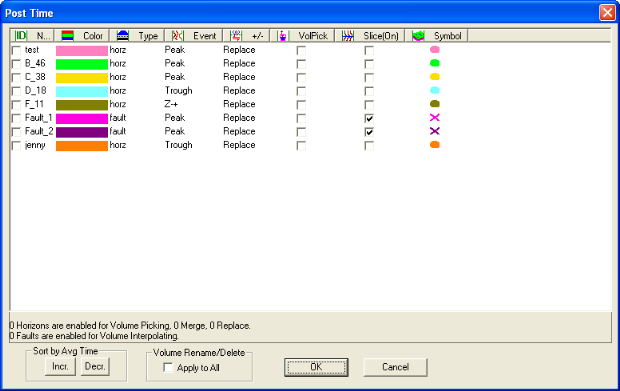Screen dimensions: 620x391
Task: Click Replace value in B_46 row
Action: [x=239, y=63]
